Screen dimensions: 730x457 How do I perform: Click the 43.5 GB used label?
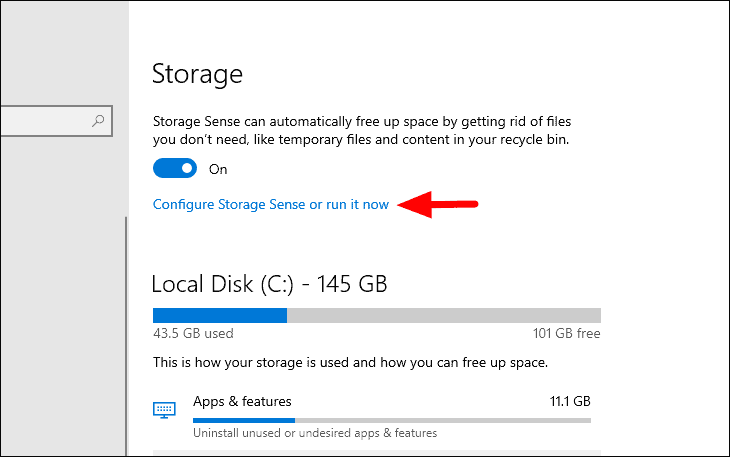(193, 334)
